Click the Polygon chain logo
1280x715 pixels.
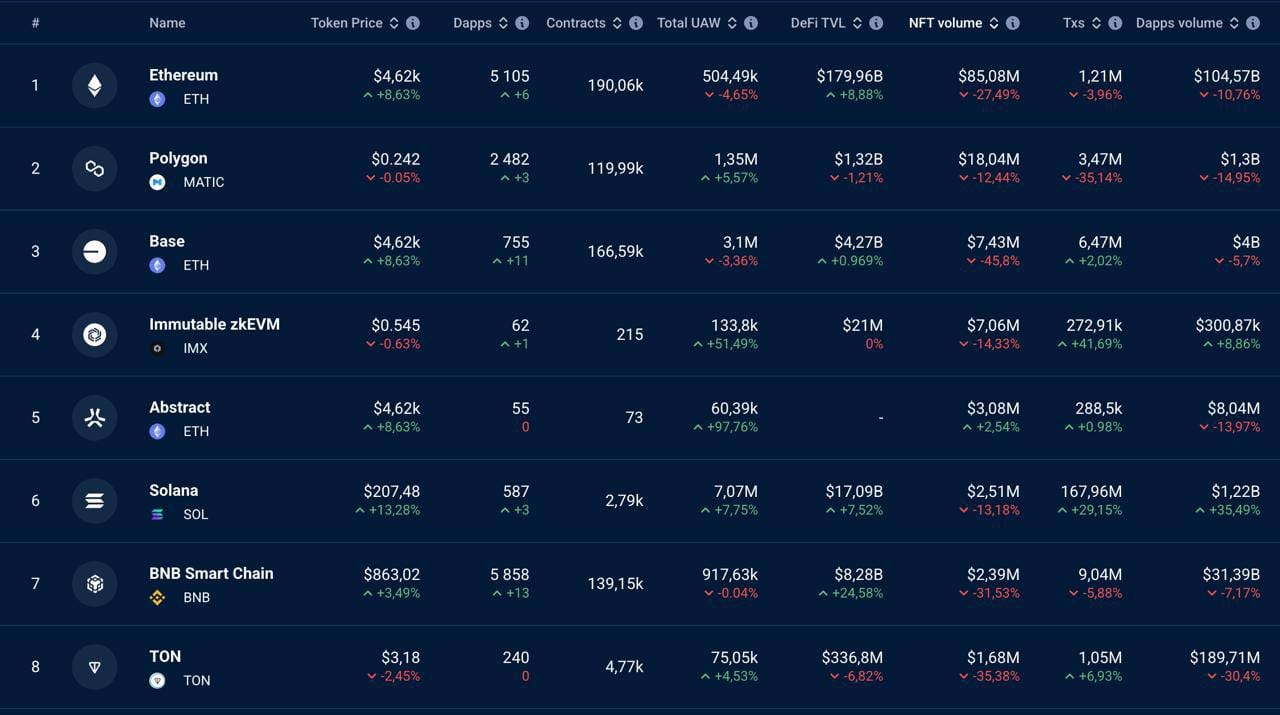(x=95, y=169)
